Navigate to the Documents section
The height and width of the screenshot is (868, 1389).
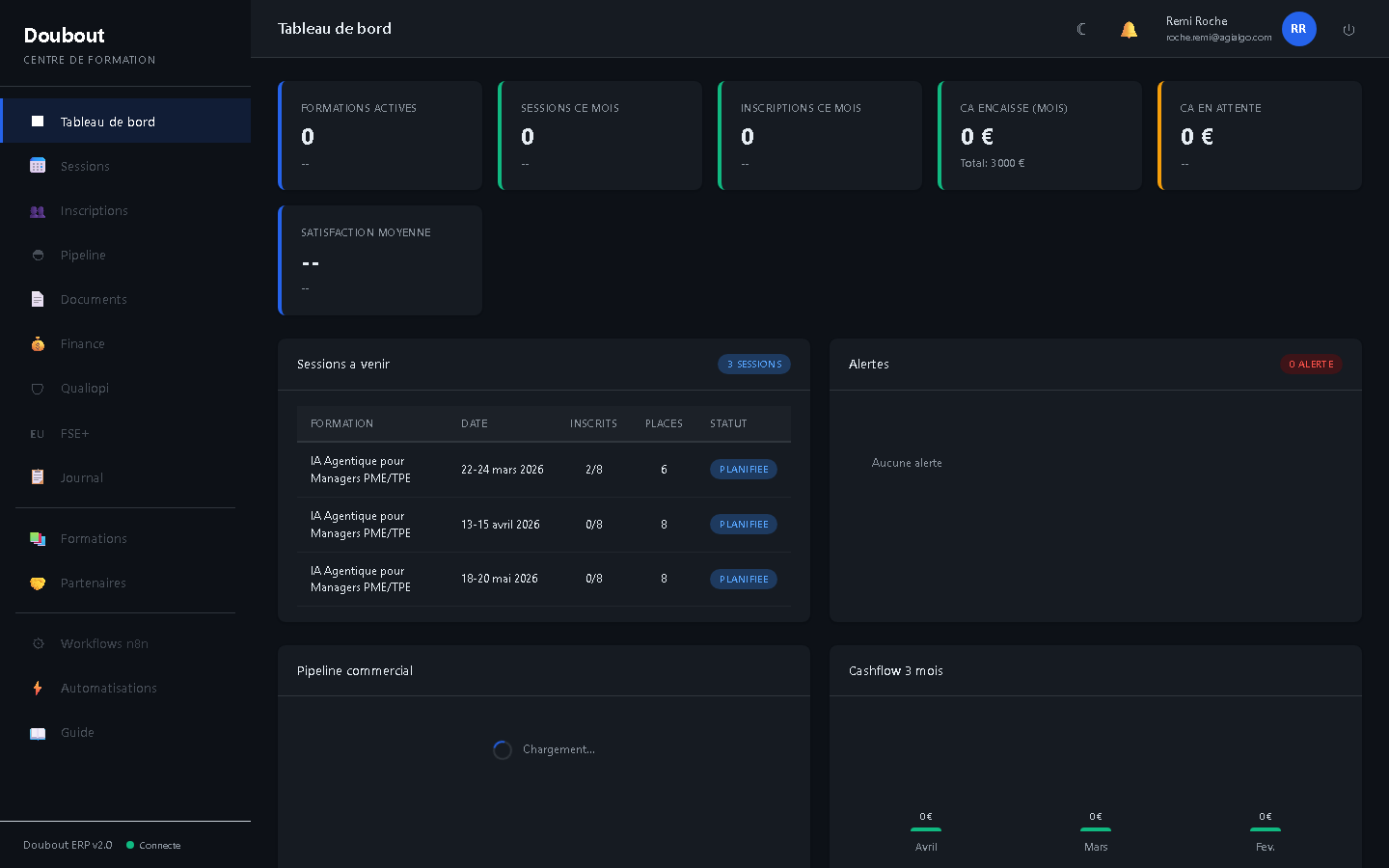pyautogui.click(x=94, y=299)
